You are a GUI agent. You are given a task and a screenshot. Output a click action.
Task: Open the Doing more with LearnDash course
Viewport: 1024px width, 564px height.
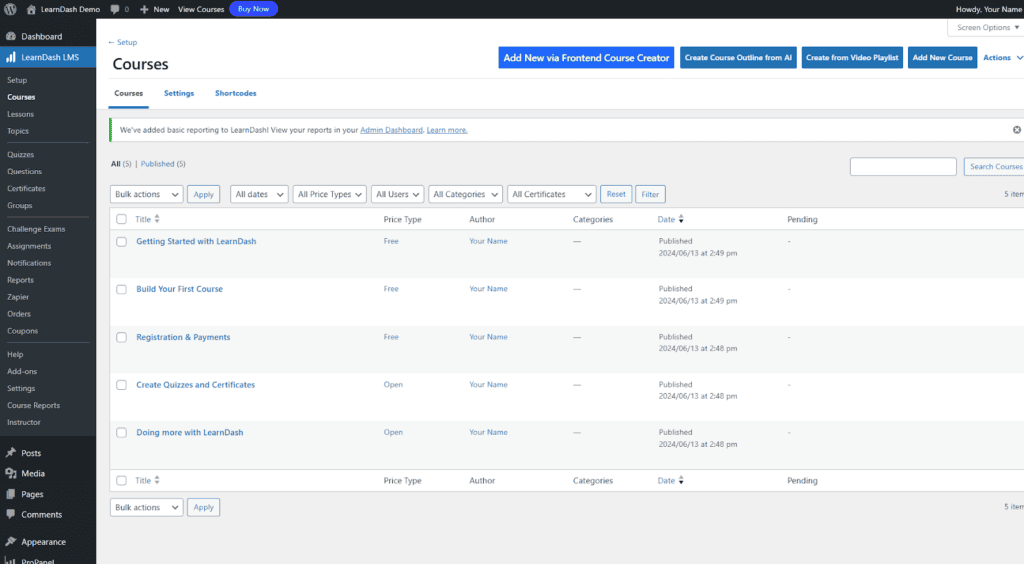[x=189, y=433]
